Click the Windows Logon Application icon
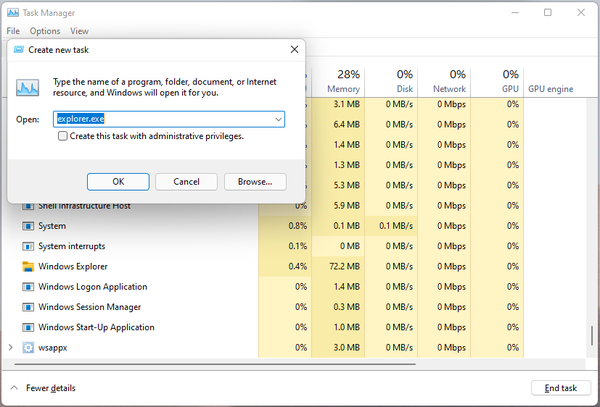600x407 pixels. [x=28, y=287]
